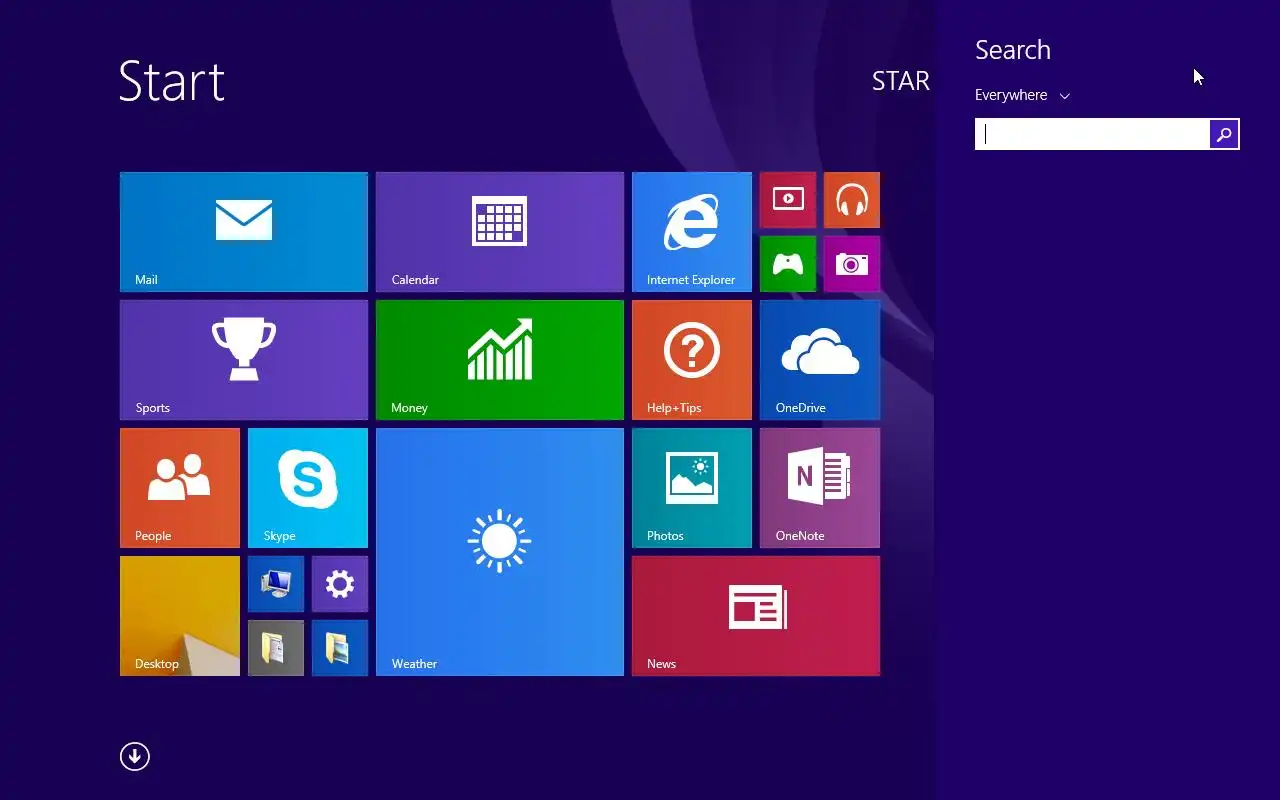This screenshot has width=1280, height=800.
Task: Open the Video tile
Action: click(788, 200)
